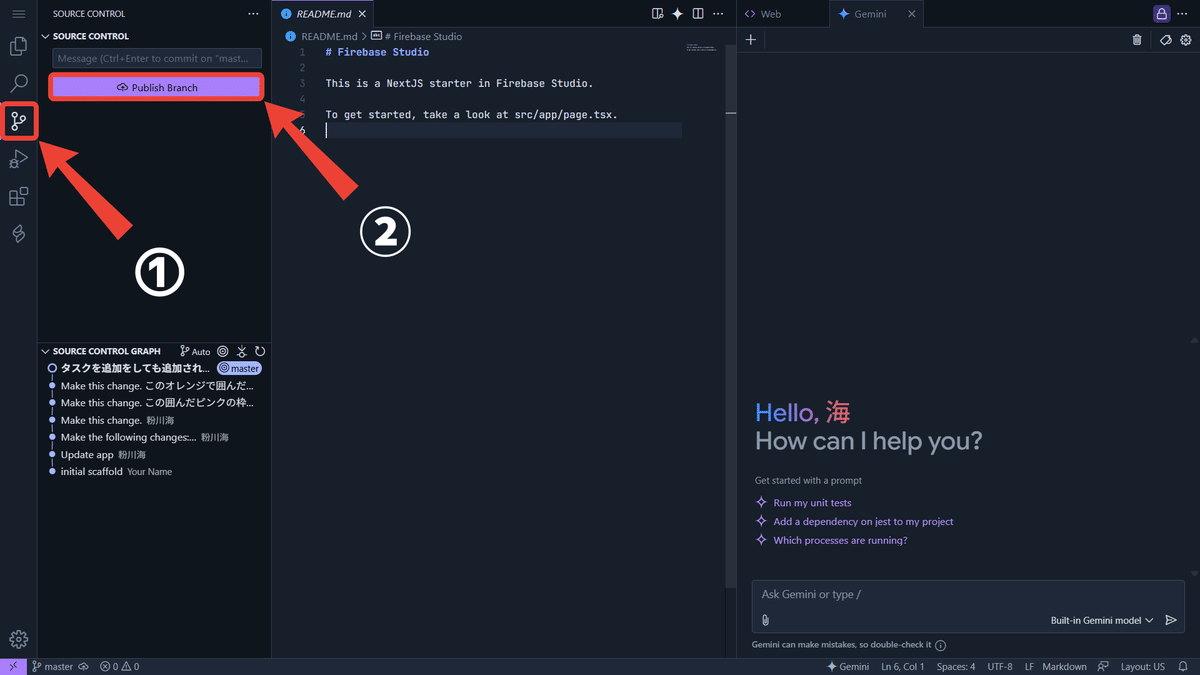Image resolution: width=1200 pixels, height=675 pixels.
Task: Delete the chat with trash icon
Action: click(1137, 40)
